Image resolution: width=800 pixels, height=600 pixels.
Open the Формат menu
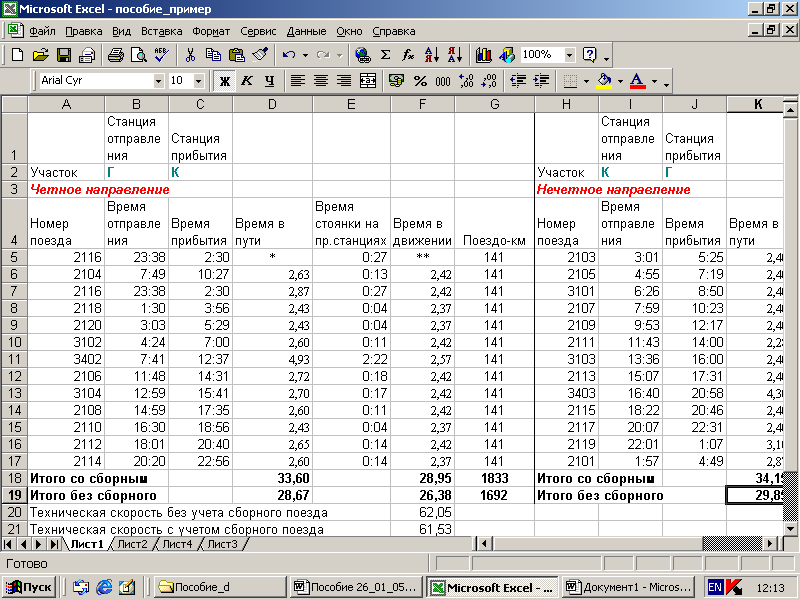point(211,30)
